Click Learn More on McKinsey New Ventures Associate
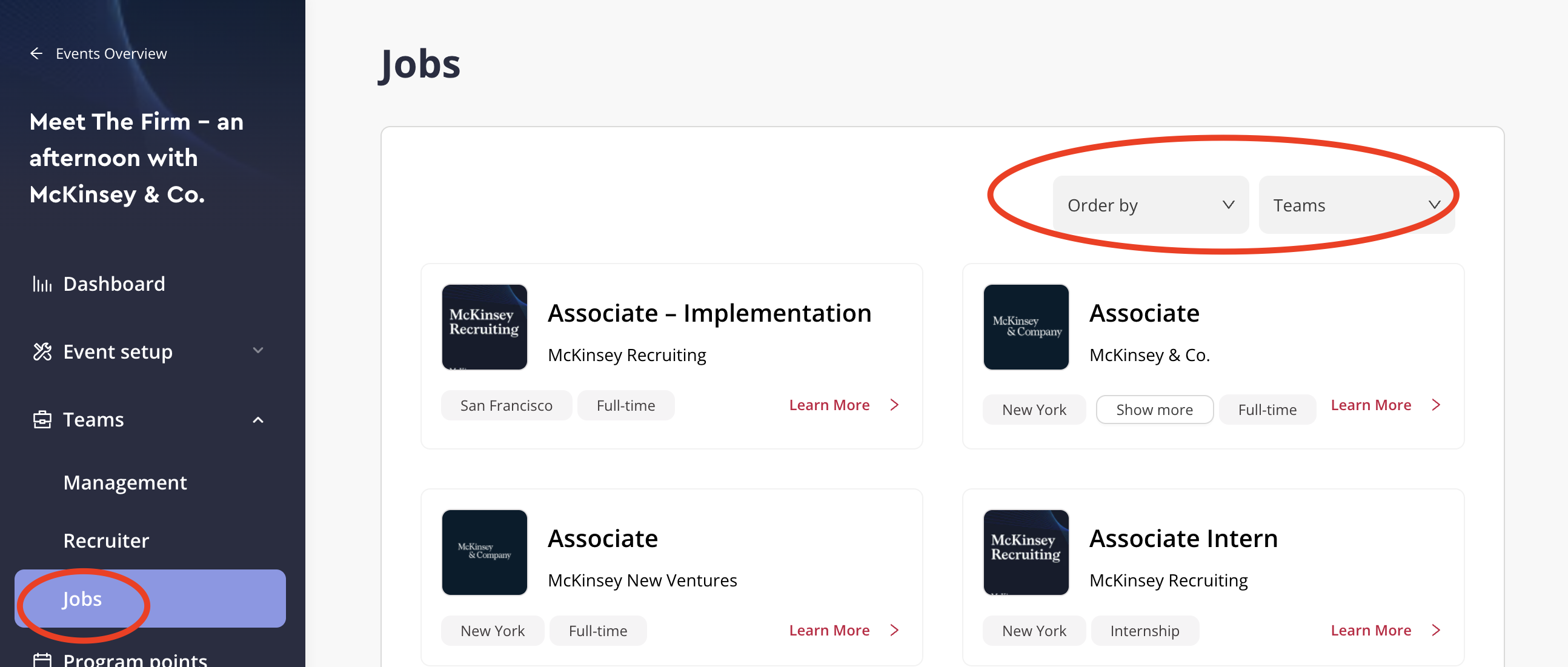1568x667 pixels. (829, 631)
